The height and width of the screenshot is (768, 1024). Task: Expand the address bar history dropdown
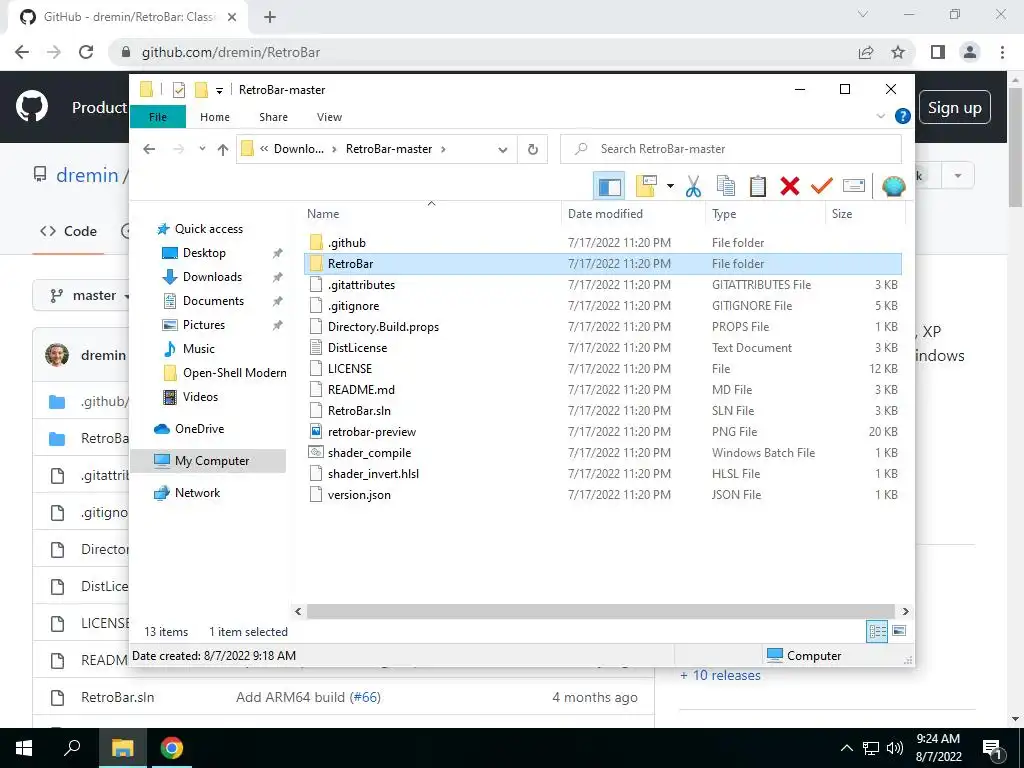tap(502, 150)
